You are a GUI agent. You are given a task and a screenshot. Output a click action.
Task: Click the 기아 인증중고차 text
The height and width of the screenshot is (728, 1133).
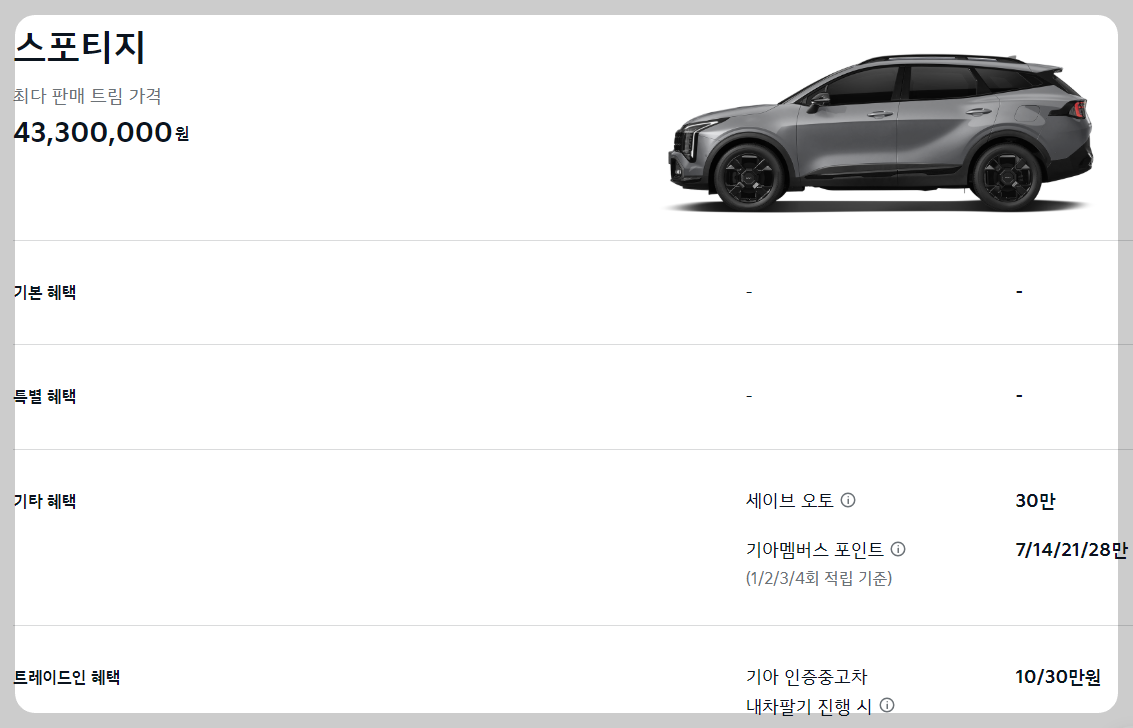coord(806,677)
